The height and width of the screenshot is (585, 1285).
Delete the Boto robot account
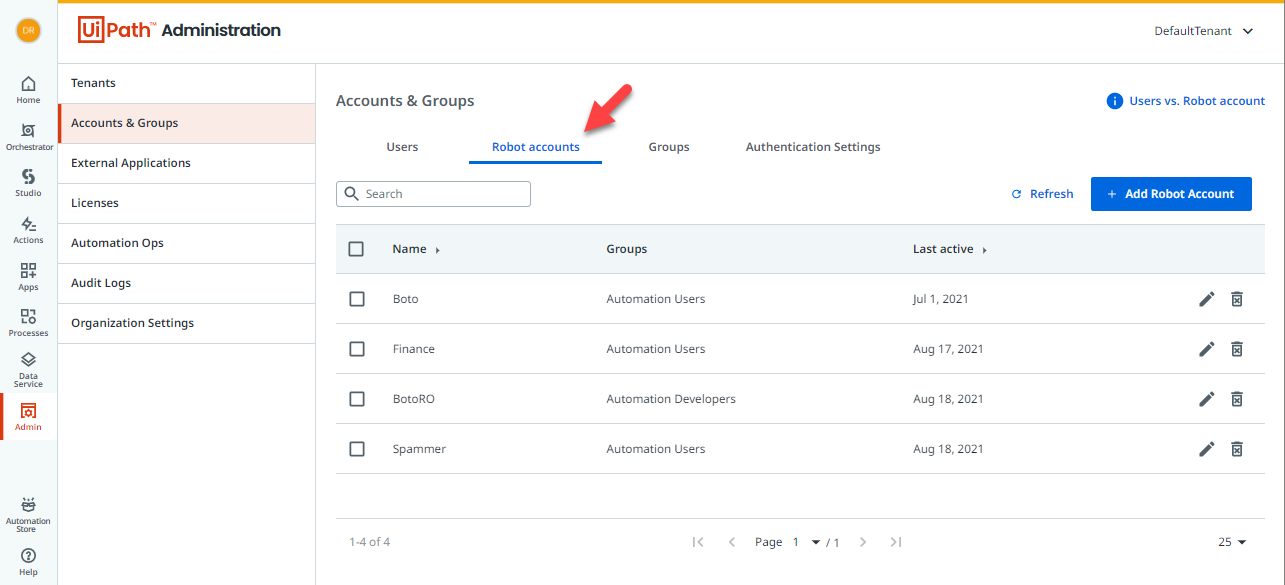1237,299
